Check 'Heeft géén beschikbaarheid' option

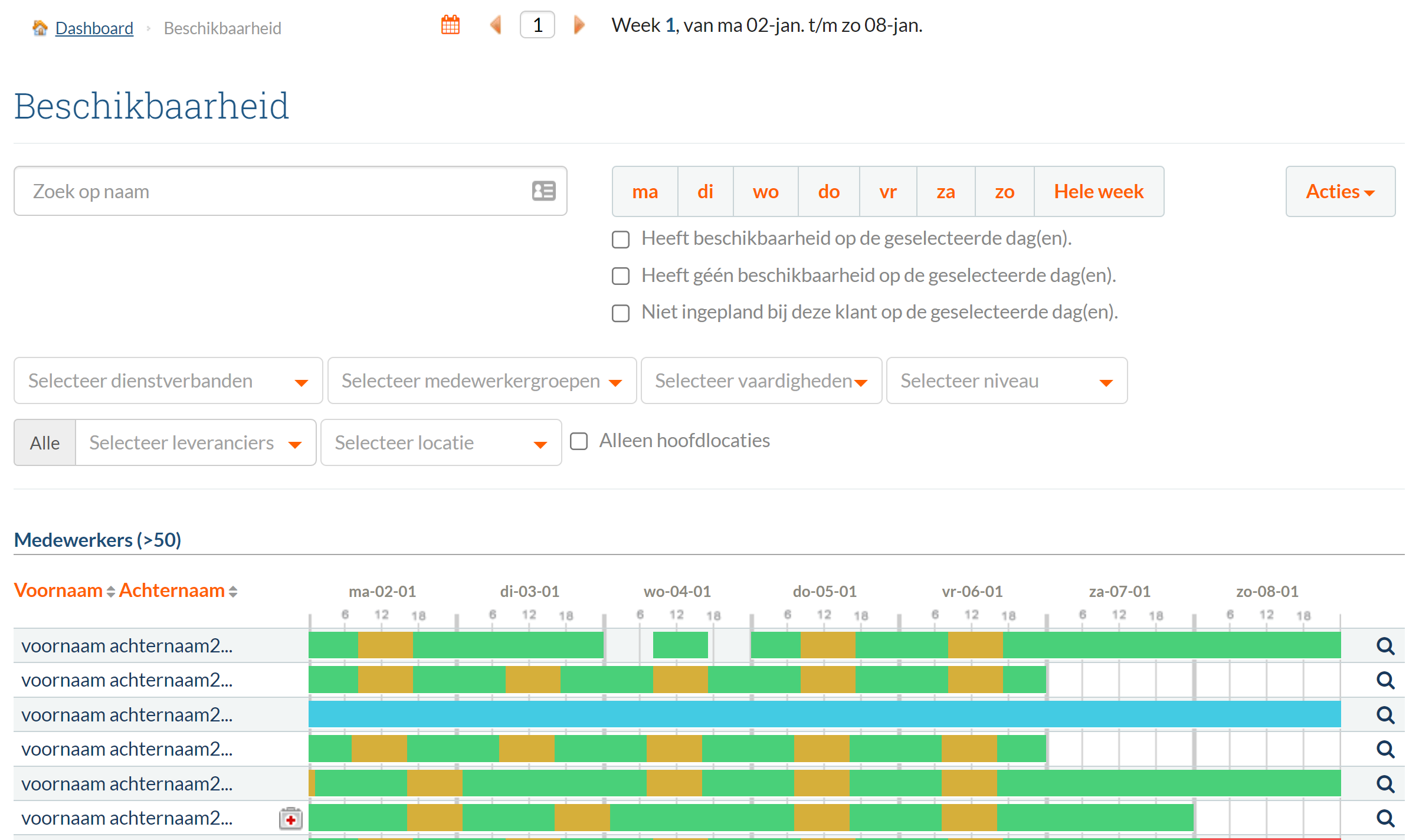(x=621, y=276)
